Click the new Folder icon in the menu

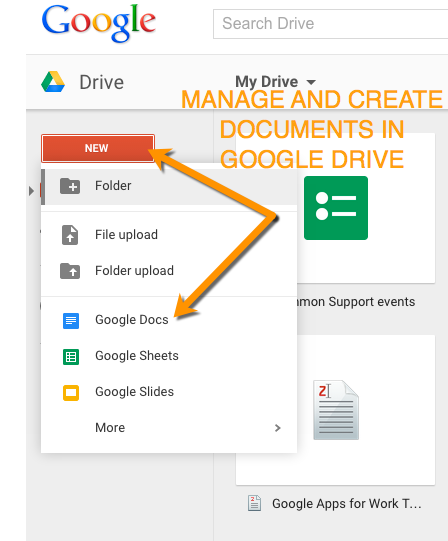(70, 186)
